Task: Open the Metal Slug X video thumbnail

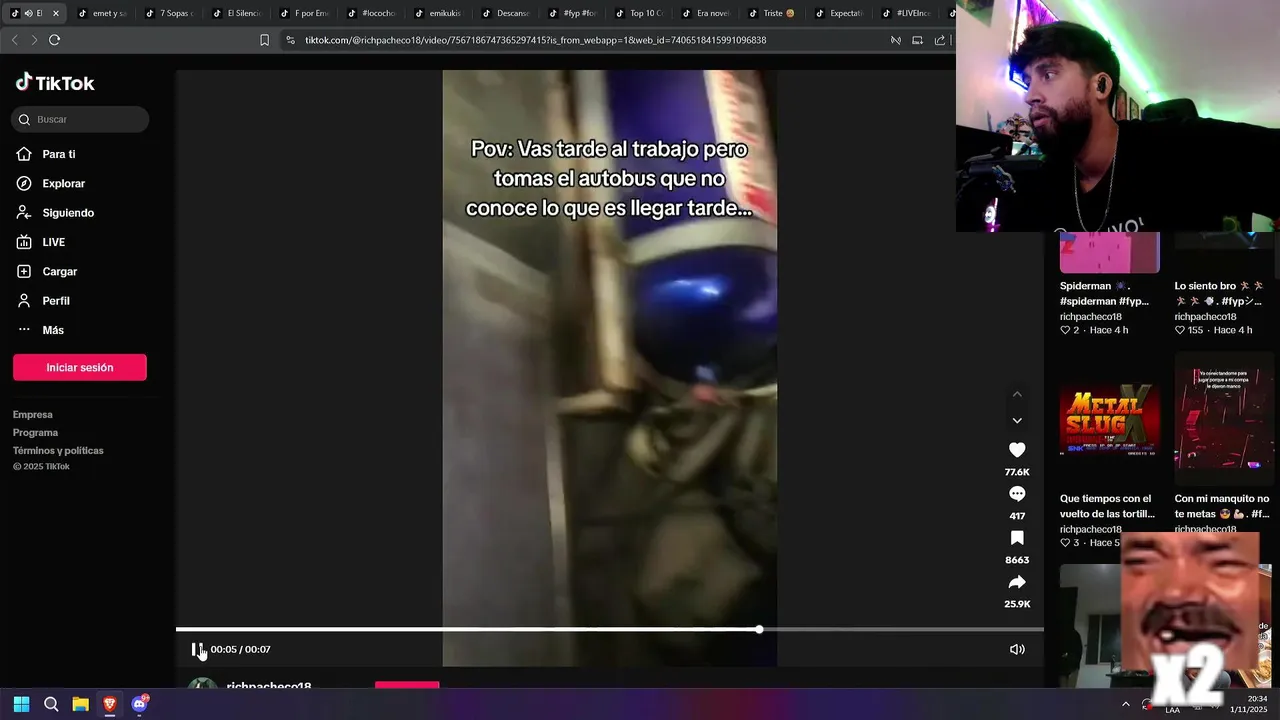Action: point(1110,419)
